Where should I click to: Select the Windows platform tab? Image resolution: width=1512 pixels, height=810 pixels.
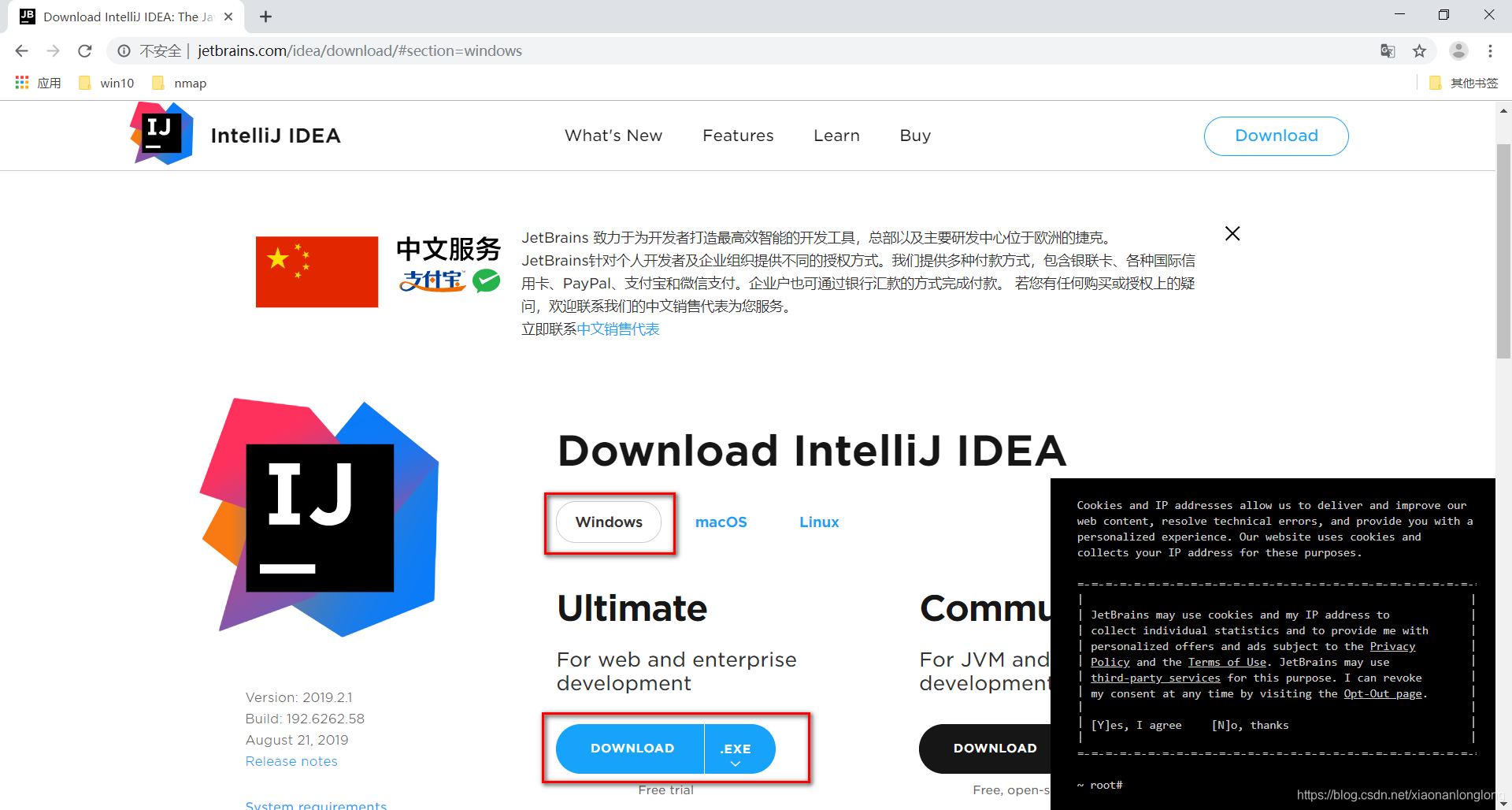(x=609, y=522)
